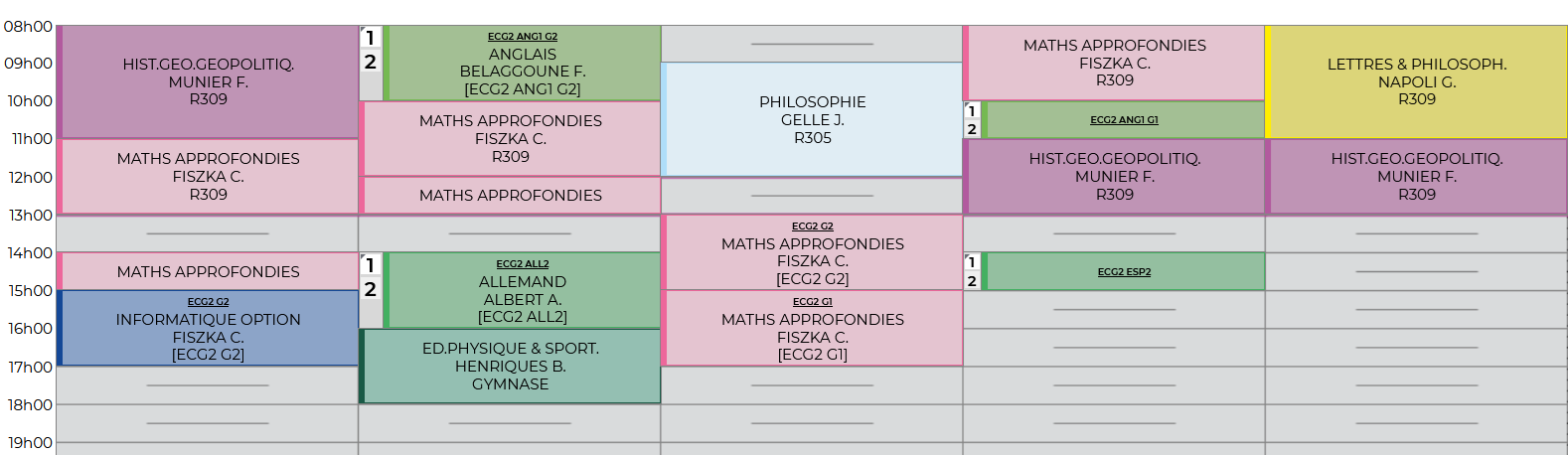Switch to group 2 beside ALLEMAND block
Image resolution: width=1568 pixels, height=455 pixels.
(x=370, y=289)
